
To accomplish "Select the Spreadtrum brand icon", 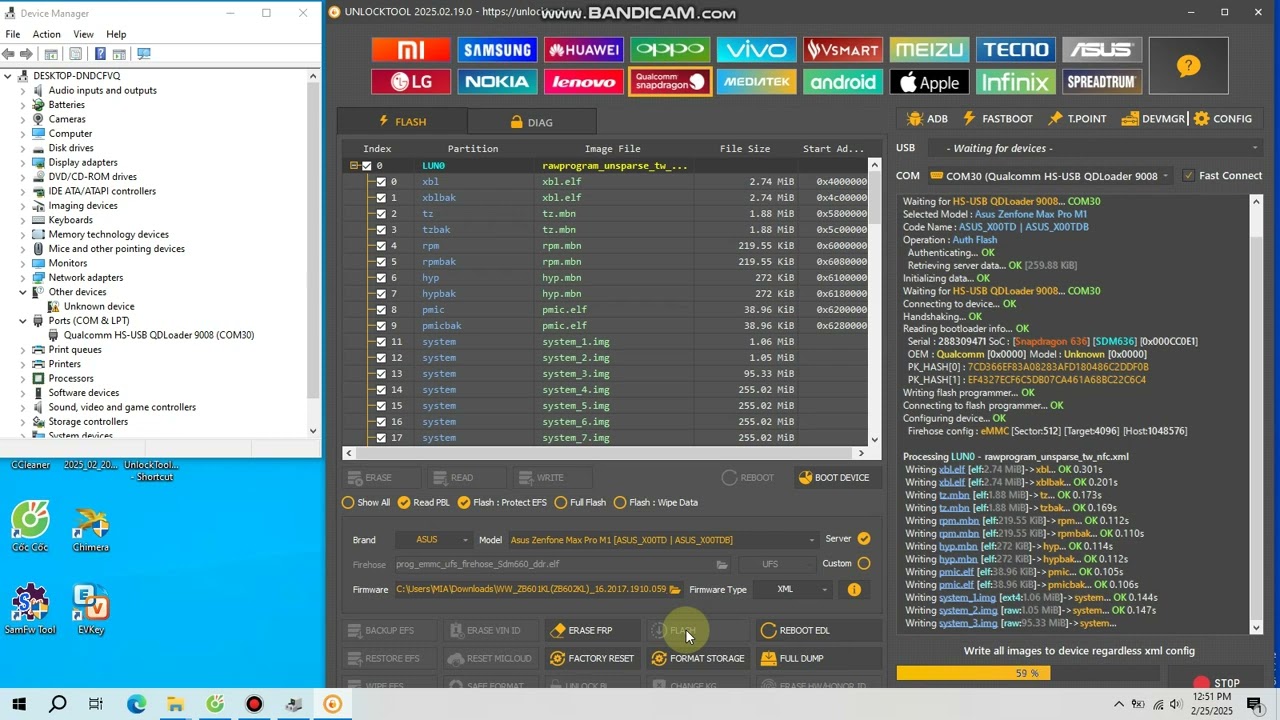I will (1102, 82).
